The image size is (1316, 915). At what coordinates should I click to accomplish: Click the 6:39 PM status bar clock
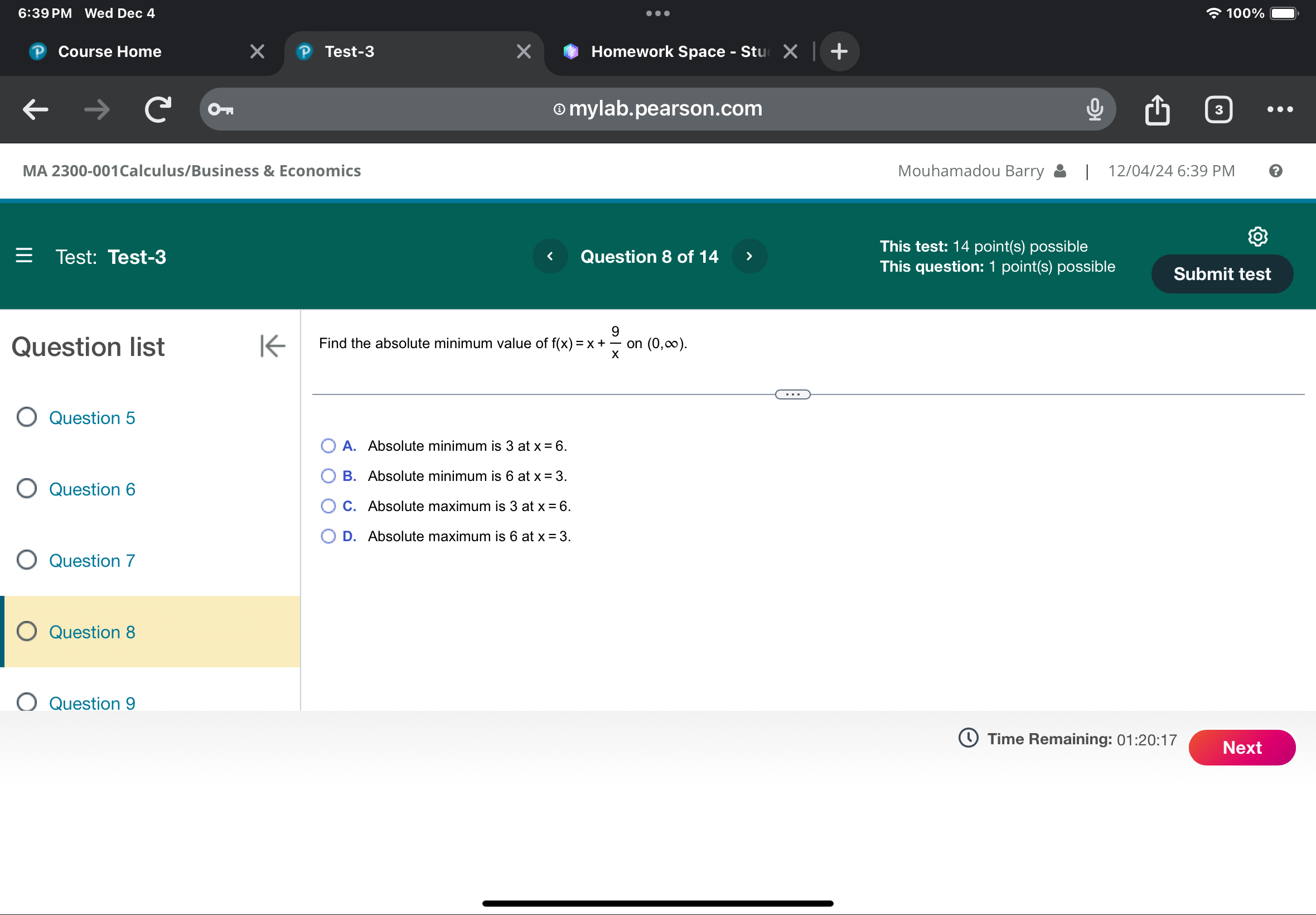point(45,13)
